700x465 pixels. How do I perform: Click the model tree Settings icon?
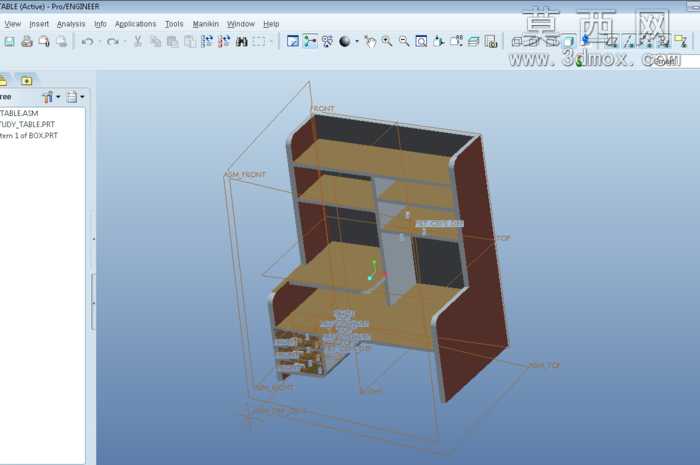point(72,96)
